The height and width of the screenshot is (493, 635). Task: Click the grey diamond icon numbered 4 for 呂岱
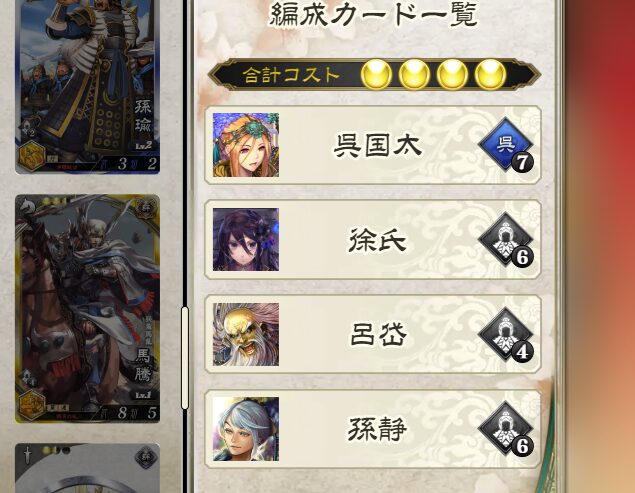[x=506, y=334]
